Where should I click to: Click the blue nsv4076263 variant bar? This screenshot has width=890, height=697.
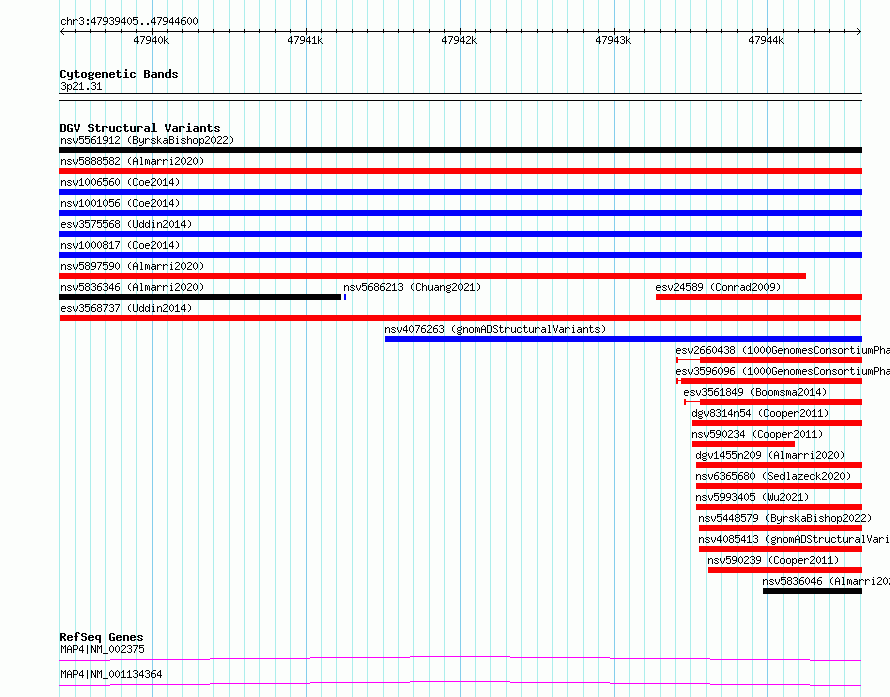click(x=623, y=339)
